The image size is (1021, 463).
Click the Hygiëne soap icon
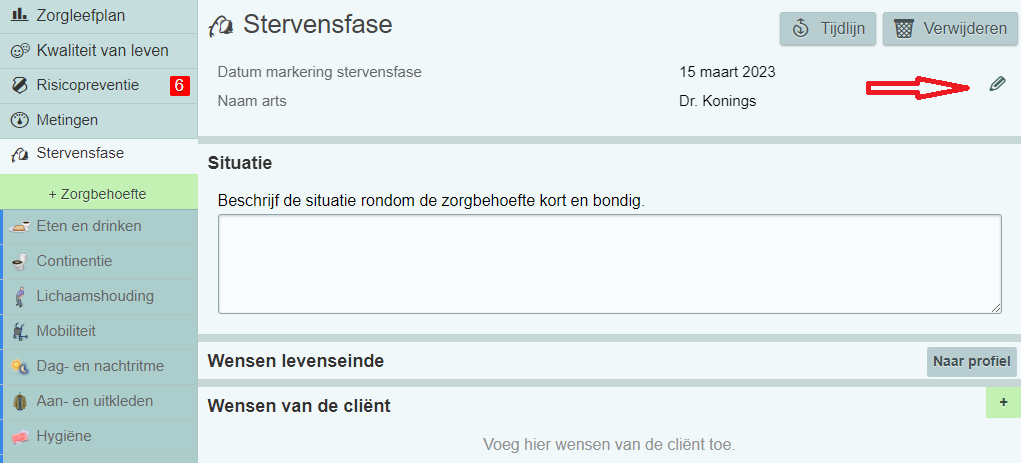19,436
